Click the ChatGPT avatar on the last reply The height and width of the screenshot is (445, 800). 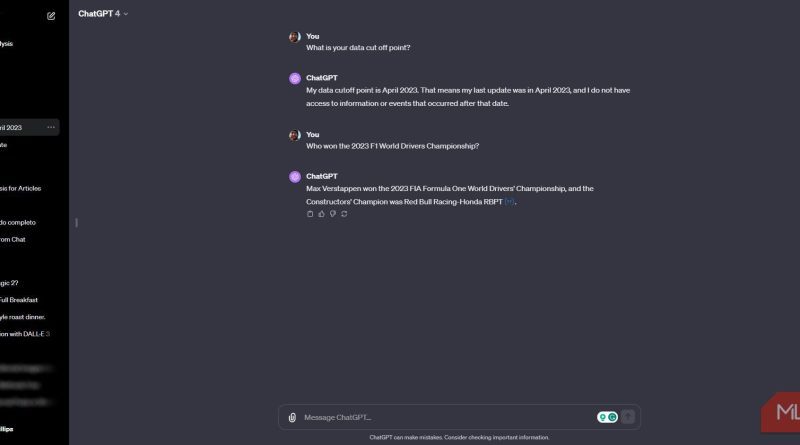[x=295, y=177]
